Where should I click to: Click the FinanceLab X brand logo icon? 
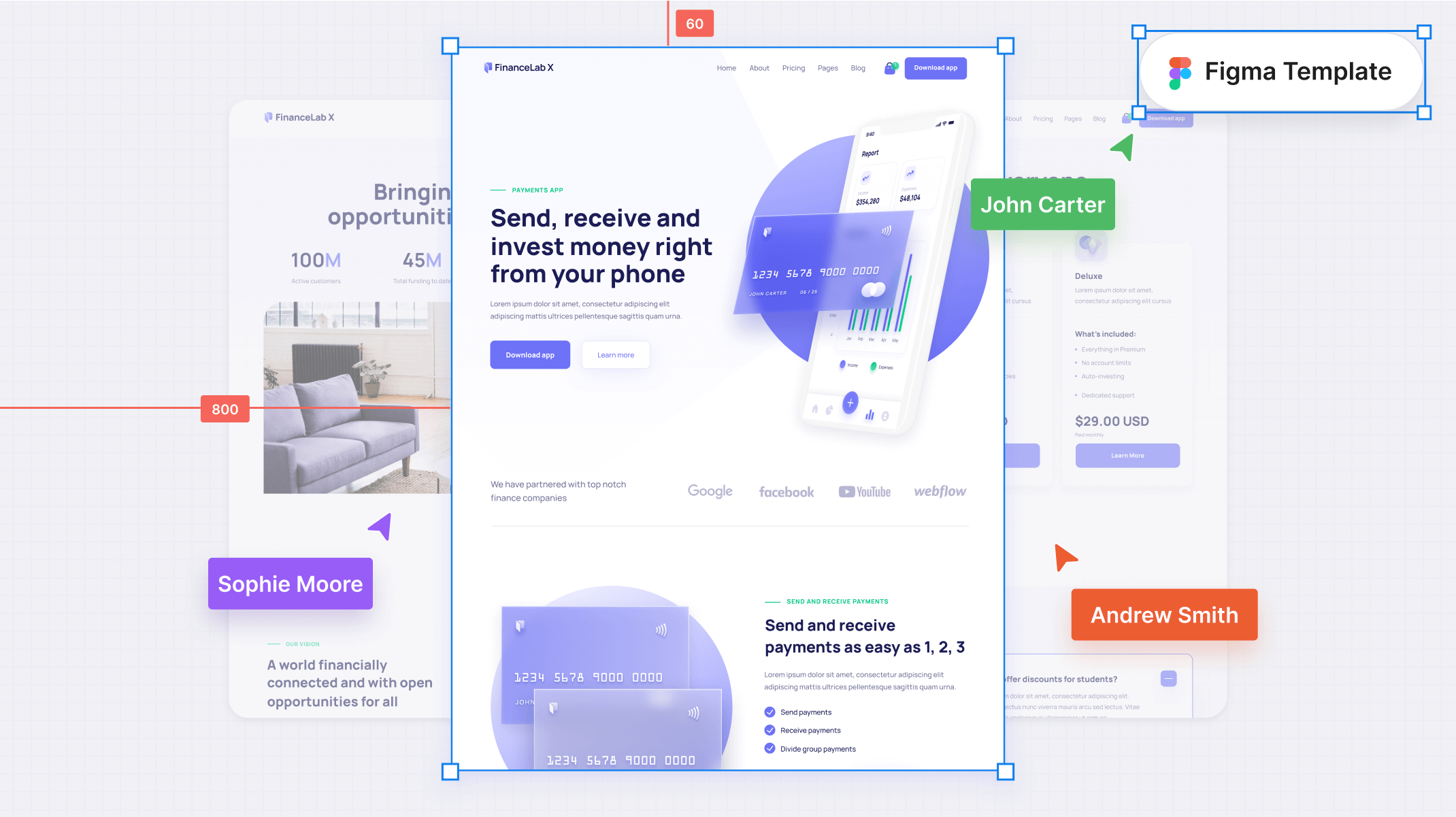pos(488,66)
